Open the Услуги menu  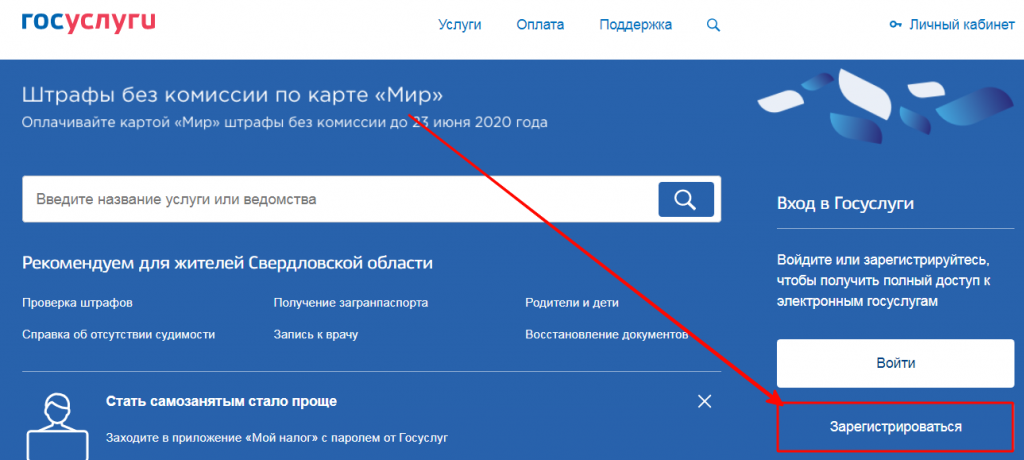pos(460,25)
